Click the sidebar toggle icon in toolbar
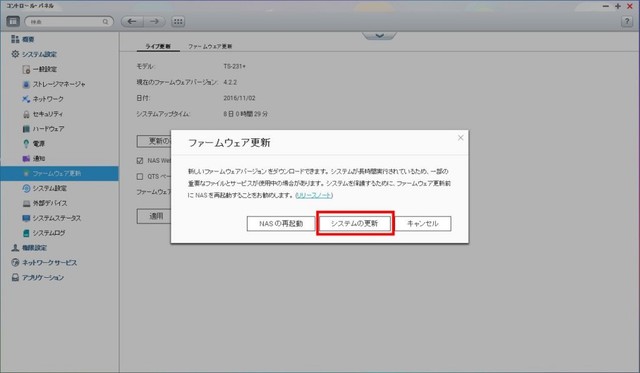The image size is (640, 373). coord(13,21)
